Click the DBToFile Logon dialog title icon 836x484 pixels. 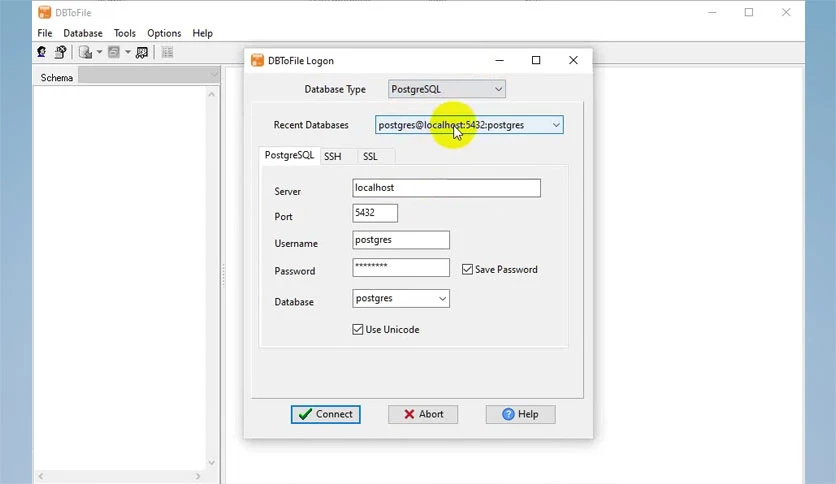point(258,60)
